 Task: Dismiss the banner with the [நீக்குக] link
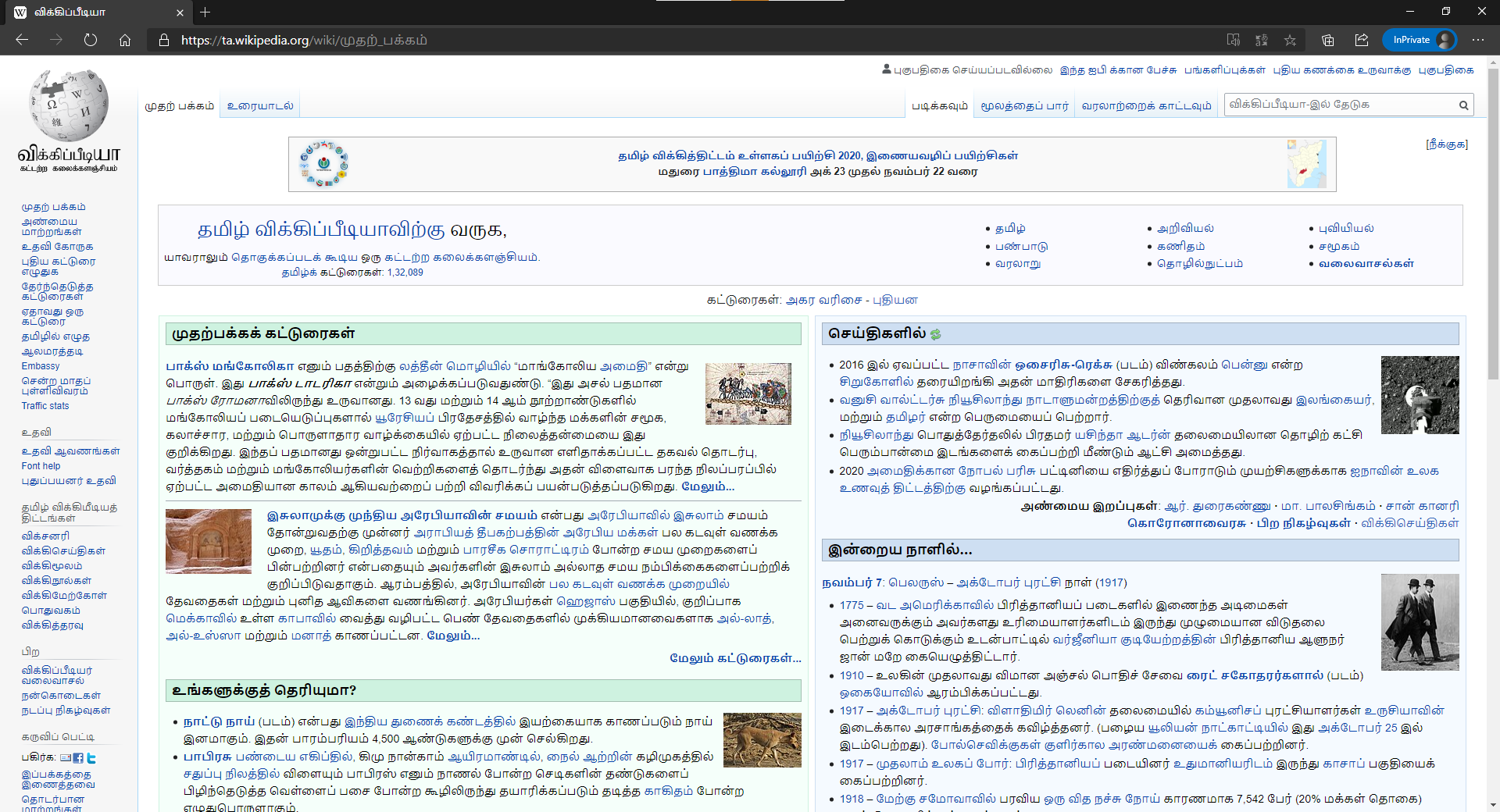(x=1447, y=144)
